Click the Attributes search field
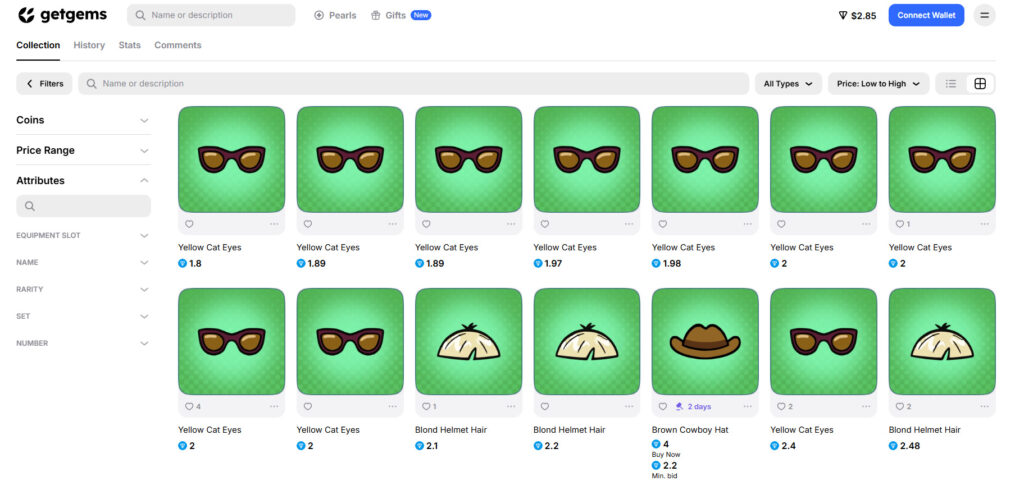Image resolution: width=1024 pixels, height=490 pixels. pos(84,206)
